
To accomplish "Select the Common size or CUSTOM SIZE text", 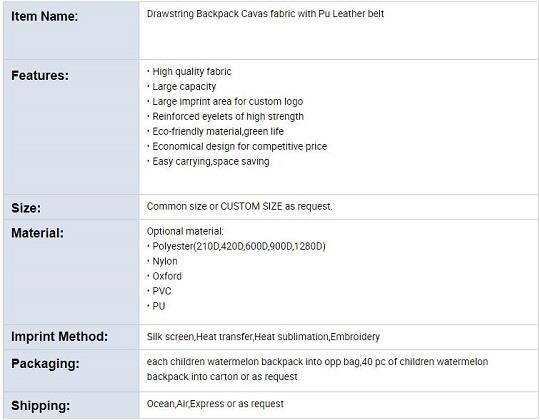I will [240, 207].
